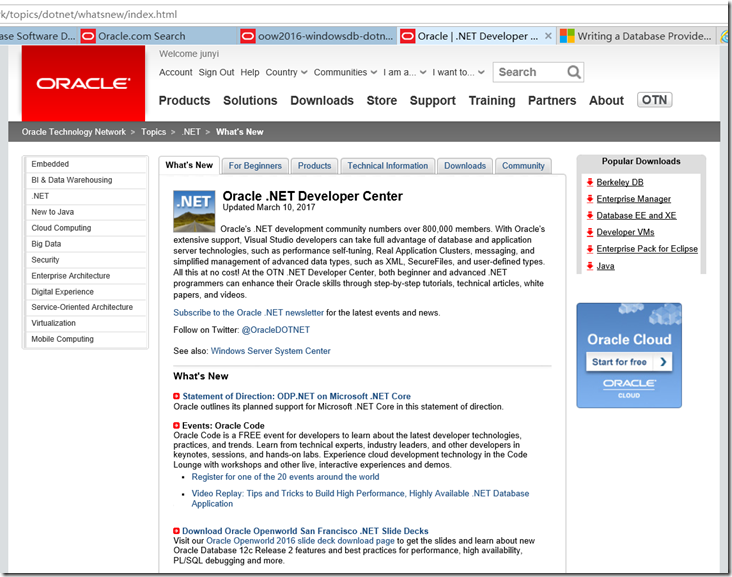Open the Downloads main menu

[322, 100]
